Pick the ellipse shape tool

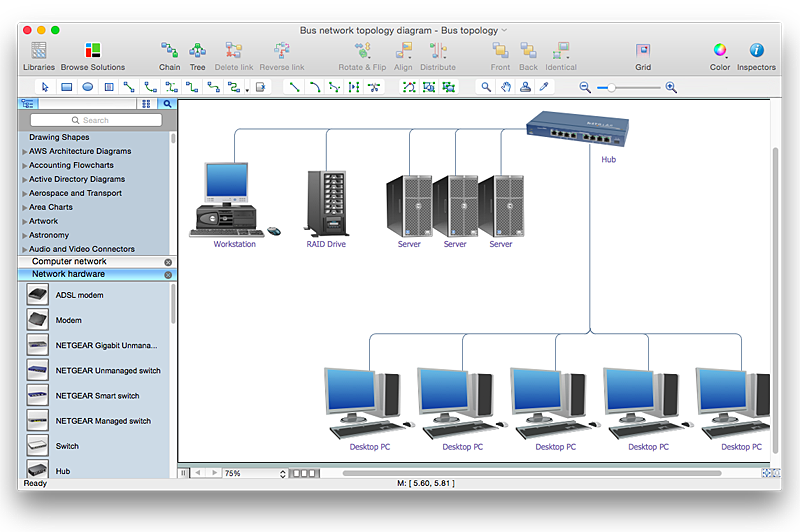pos(87,87)
